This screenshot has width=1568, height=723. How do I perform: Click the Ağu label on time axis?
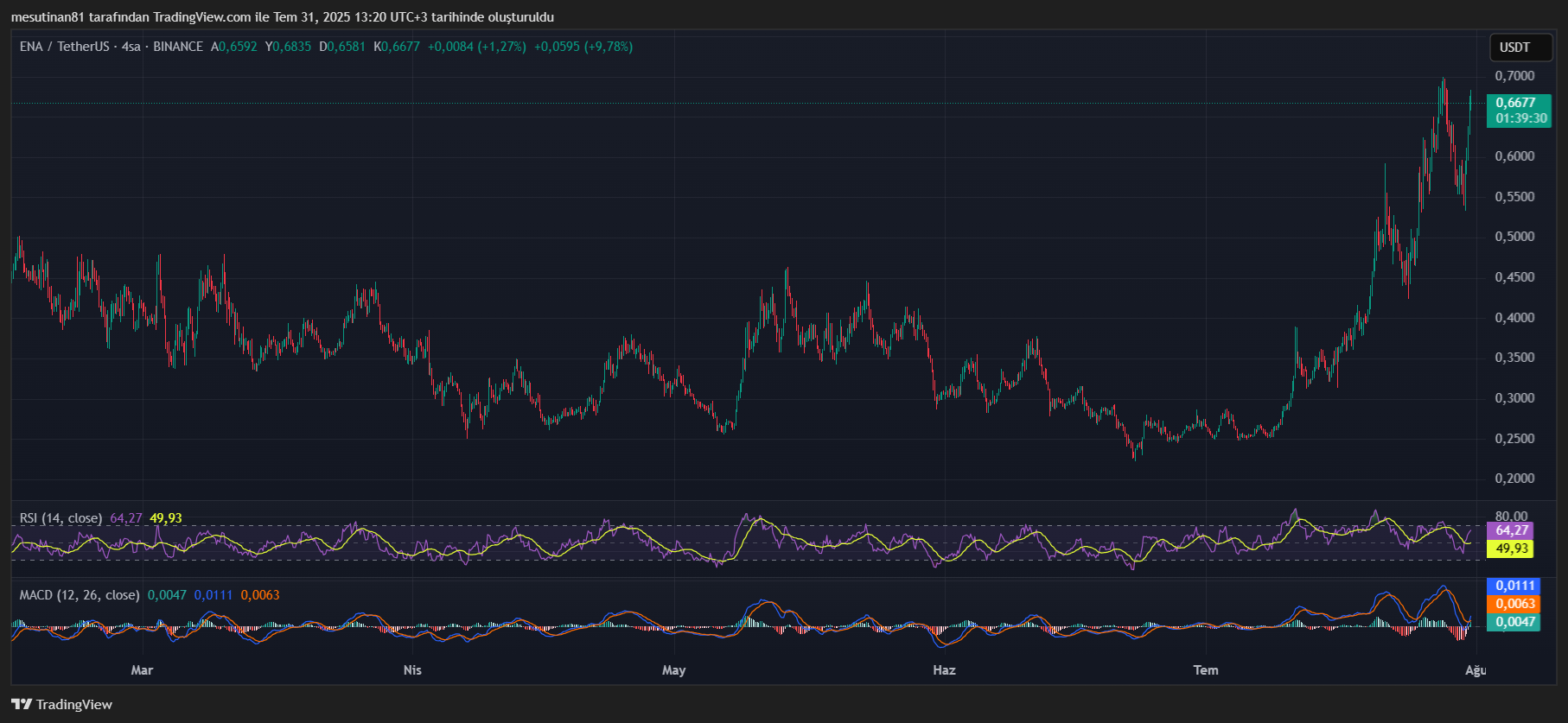(1476, 670)
